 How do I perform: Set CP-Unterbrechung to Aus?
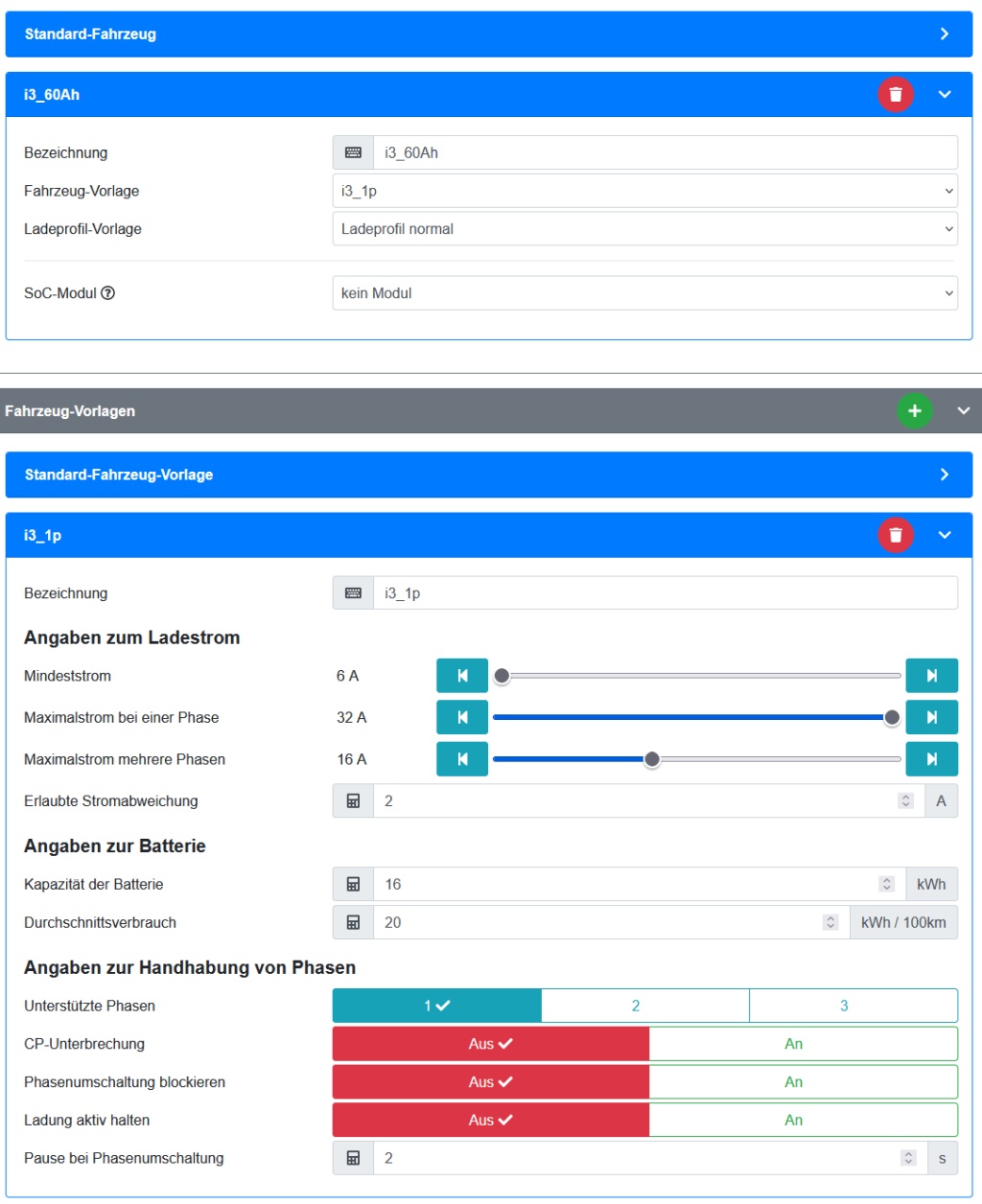[x=491, y=1044]
